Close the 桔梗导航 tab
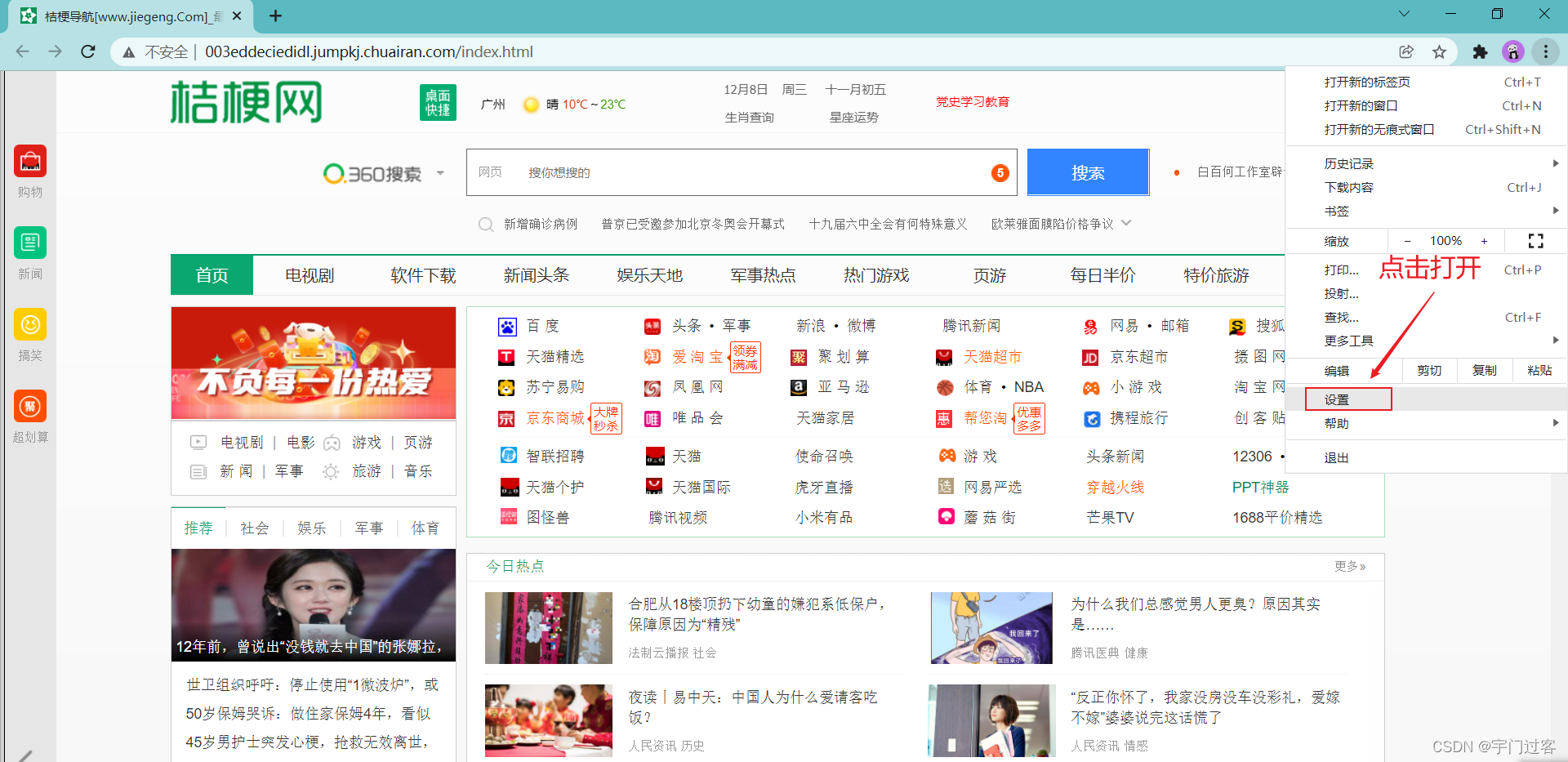Viewport: 1568px width, 762px height. tap(237, 16)
